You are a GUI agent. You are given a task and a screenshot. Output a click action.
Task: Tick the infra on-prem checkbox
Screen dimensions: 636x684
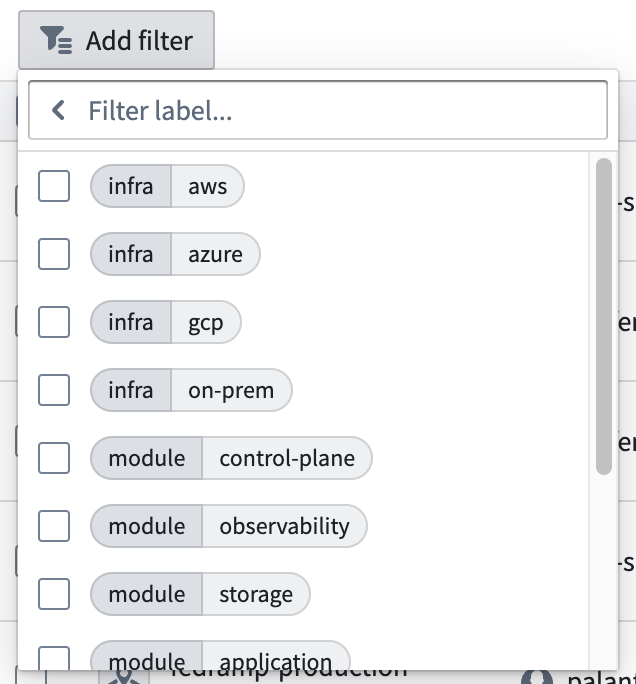point(54,390)
